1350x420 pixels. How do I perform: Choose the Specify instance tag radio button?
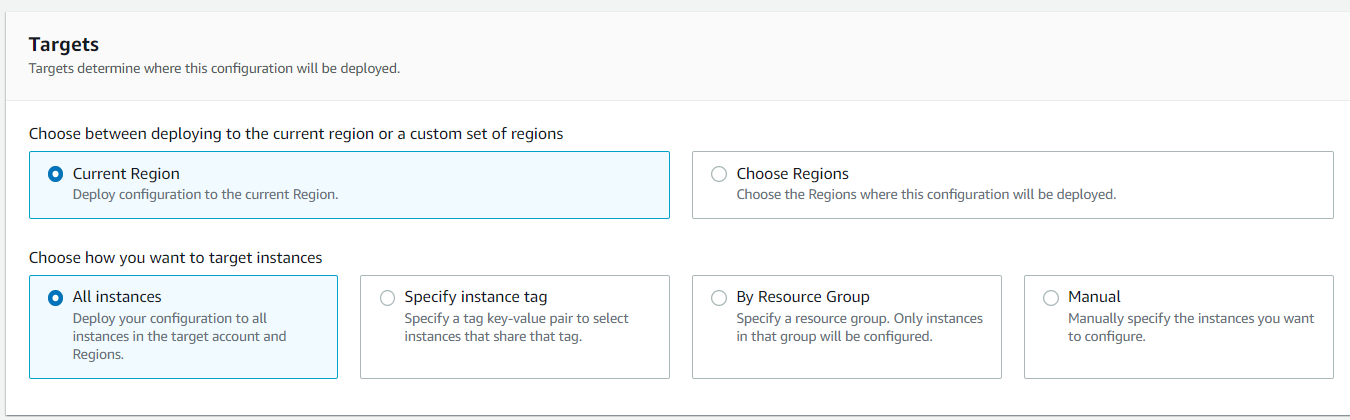pos(388,297)
